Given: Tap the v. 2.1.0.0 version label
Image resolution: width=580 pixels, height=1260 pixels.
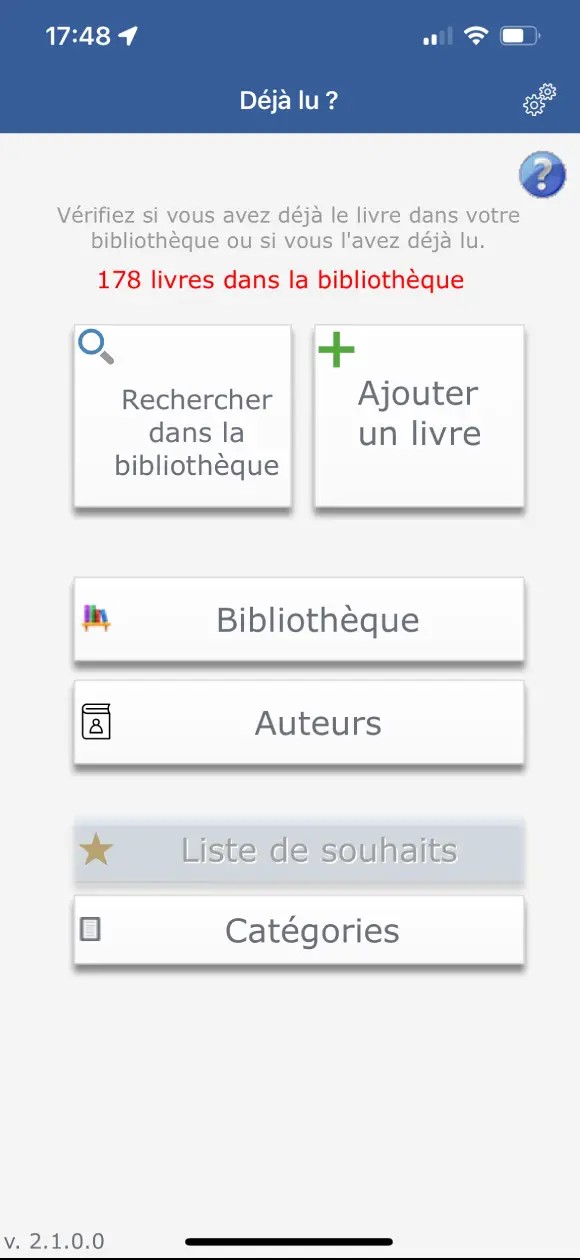Looking at the screenshot, I should 54,1241.
